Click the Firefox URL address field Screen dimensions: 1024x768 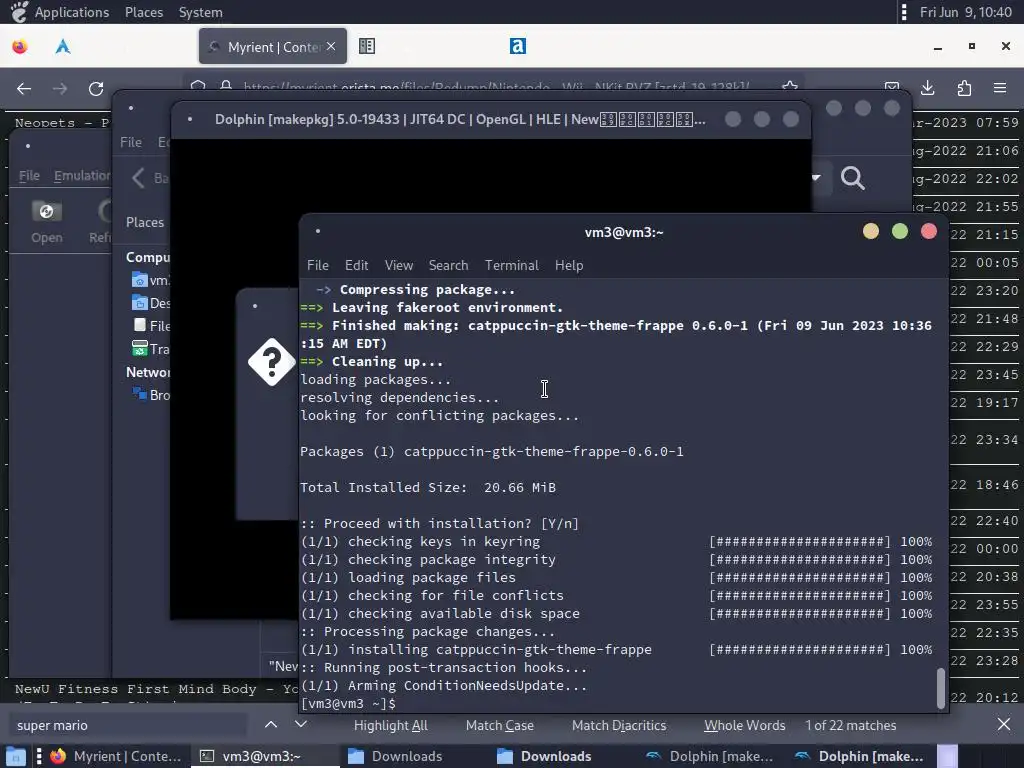point(496,86)
